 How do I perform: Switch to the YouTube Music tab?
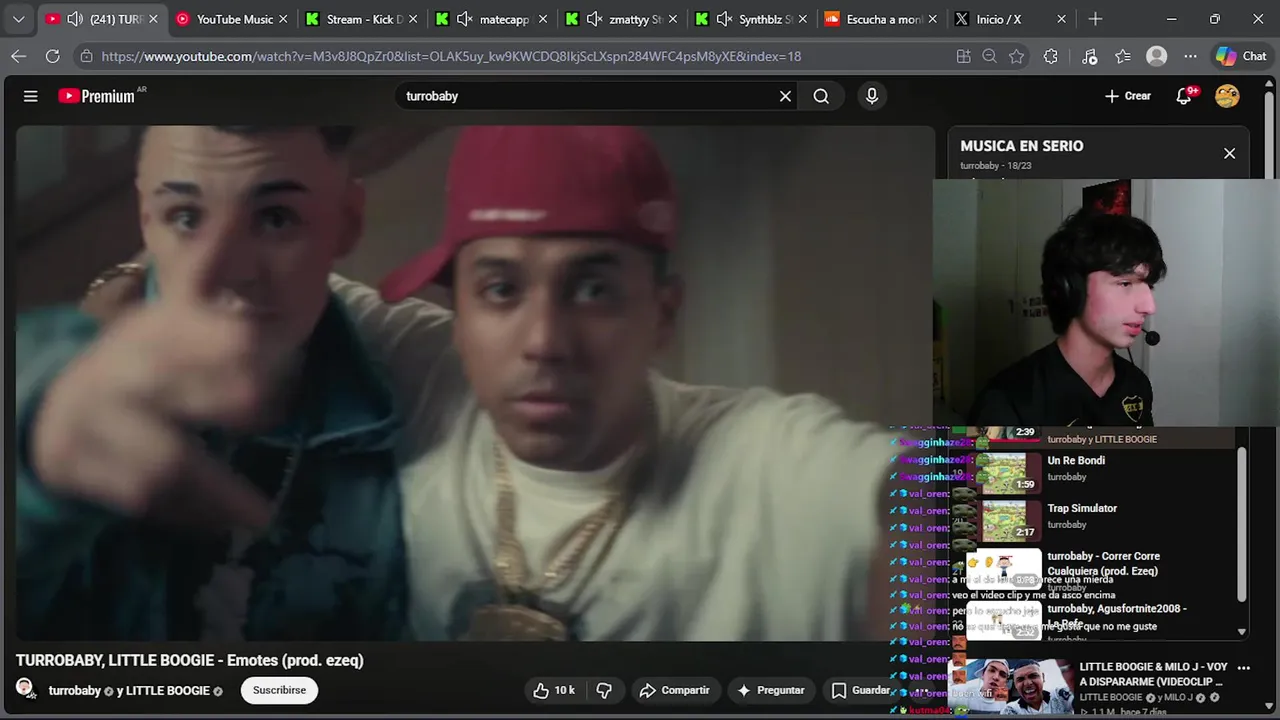(232, 19)
